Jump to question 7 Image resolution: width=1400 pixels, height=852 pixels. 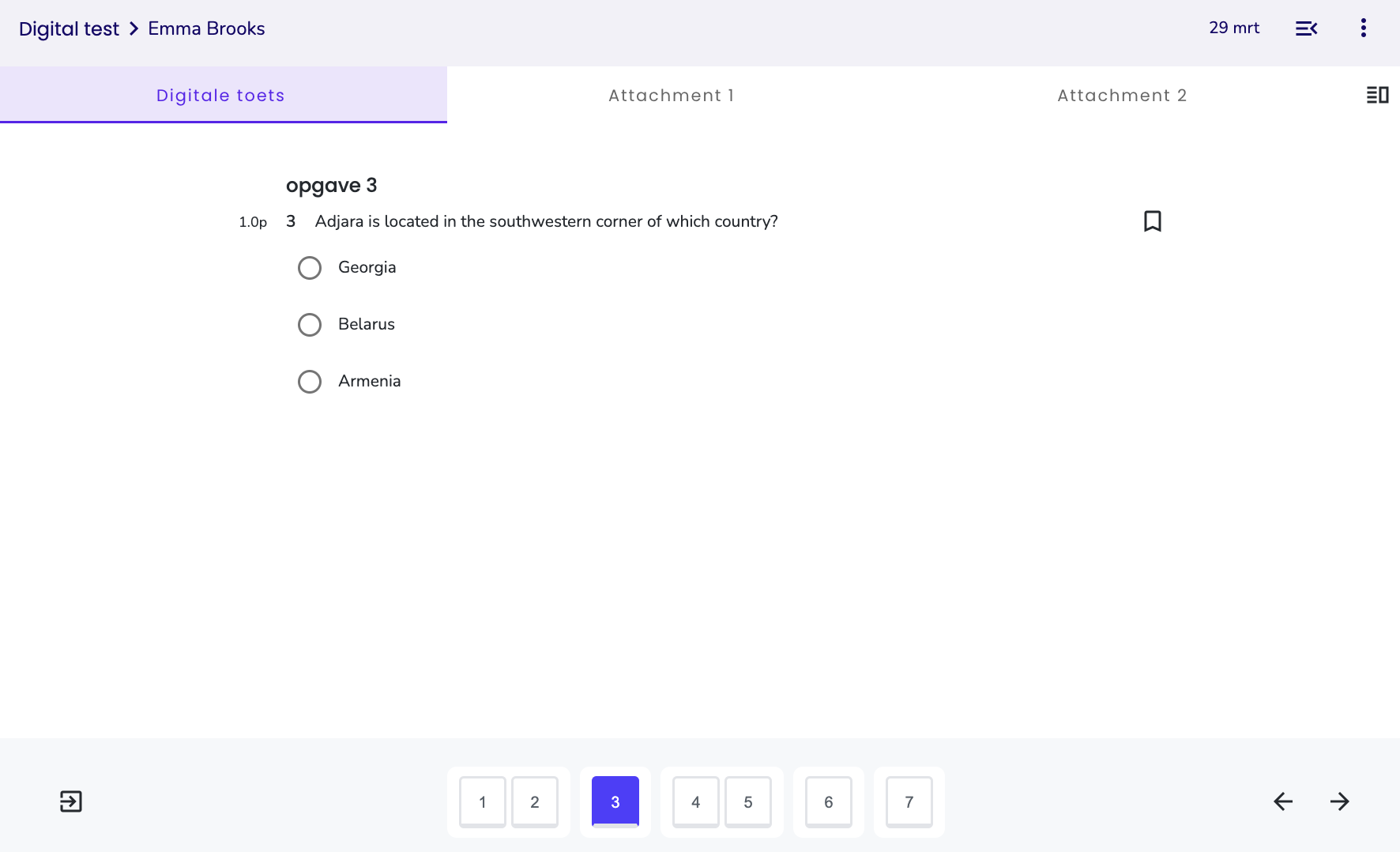click(909, 802)
